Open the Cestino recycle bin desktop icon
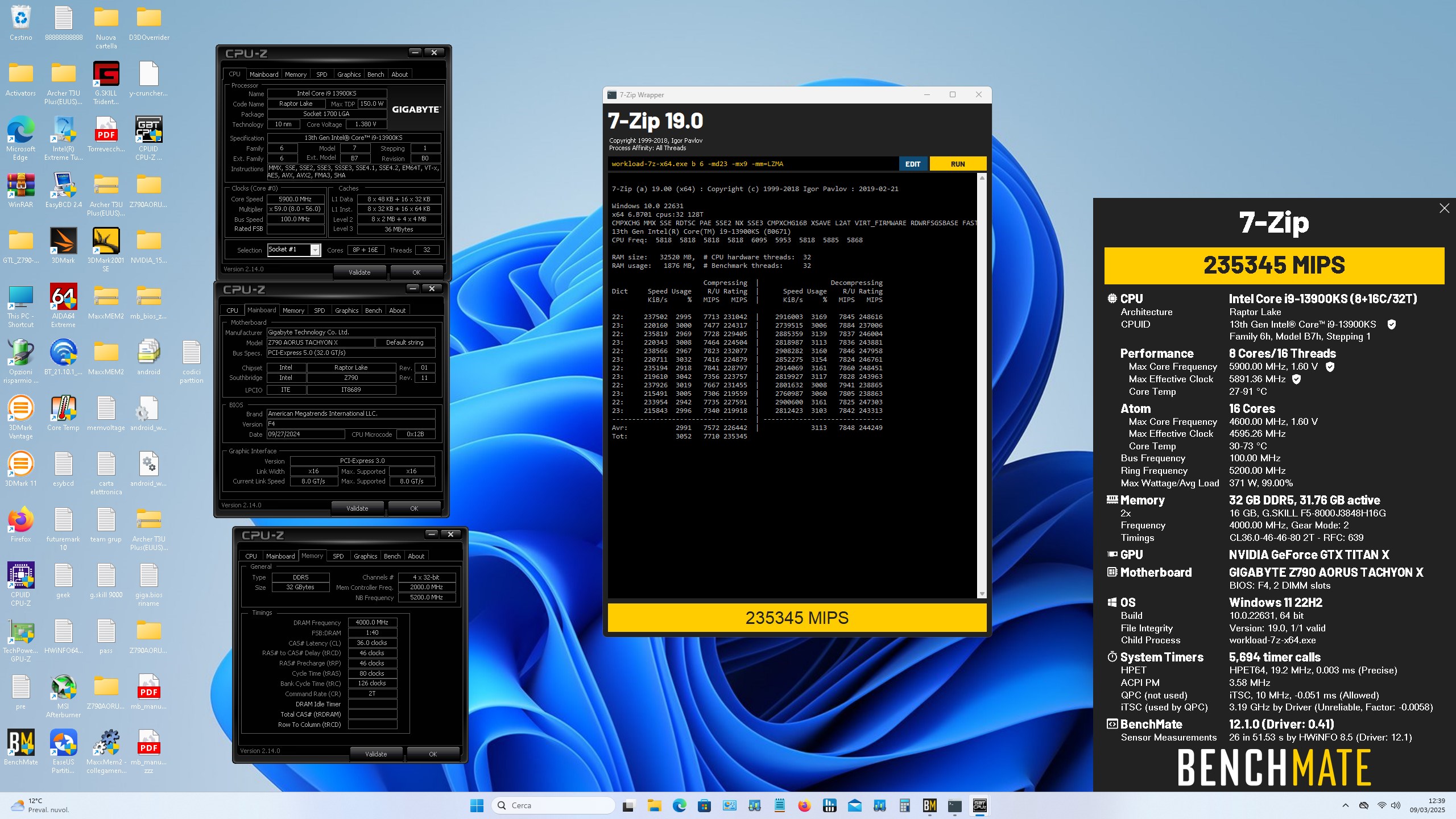The height and width of the screenshot is (819, 1456). pos(20,23)
